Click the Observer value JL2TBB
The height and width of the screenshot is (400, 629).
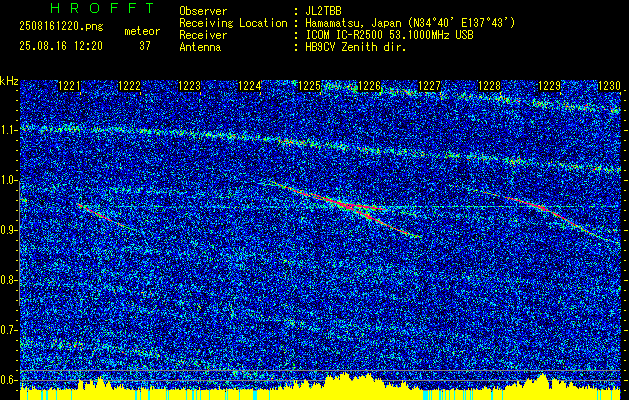pyautogui.click(x=323, y=11)
